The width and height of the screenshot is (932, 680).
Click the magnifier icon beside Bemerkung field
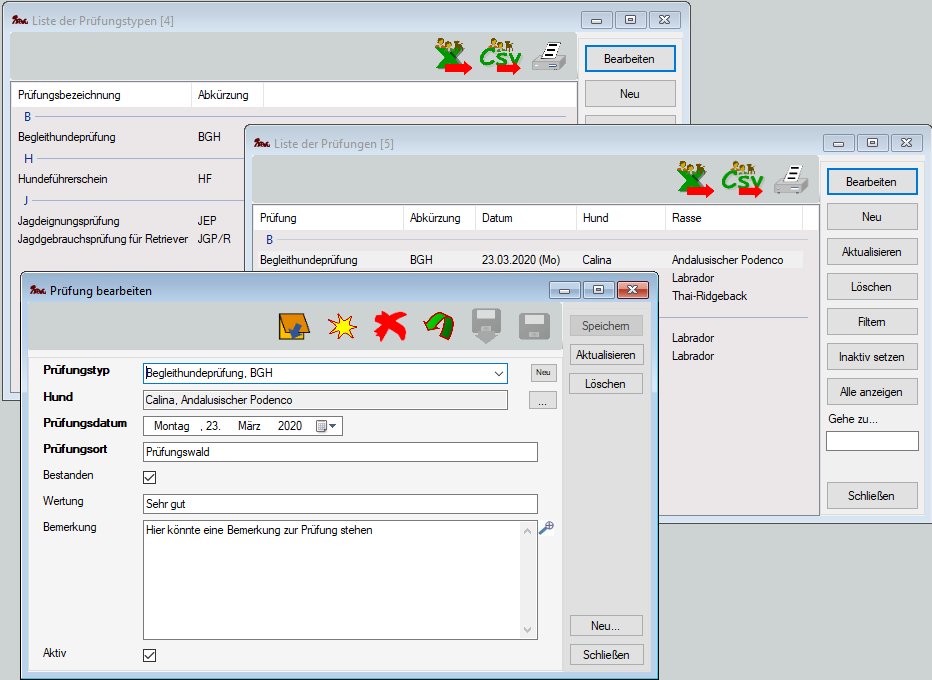(546, 528)
